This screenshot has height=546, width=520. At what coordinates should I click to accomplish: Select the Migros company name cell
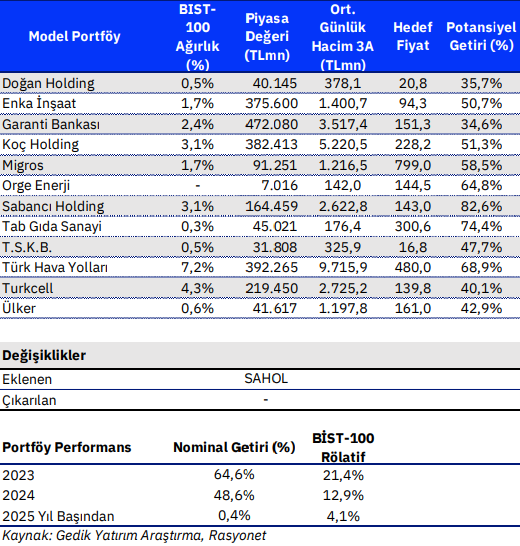click(23, 165)
